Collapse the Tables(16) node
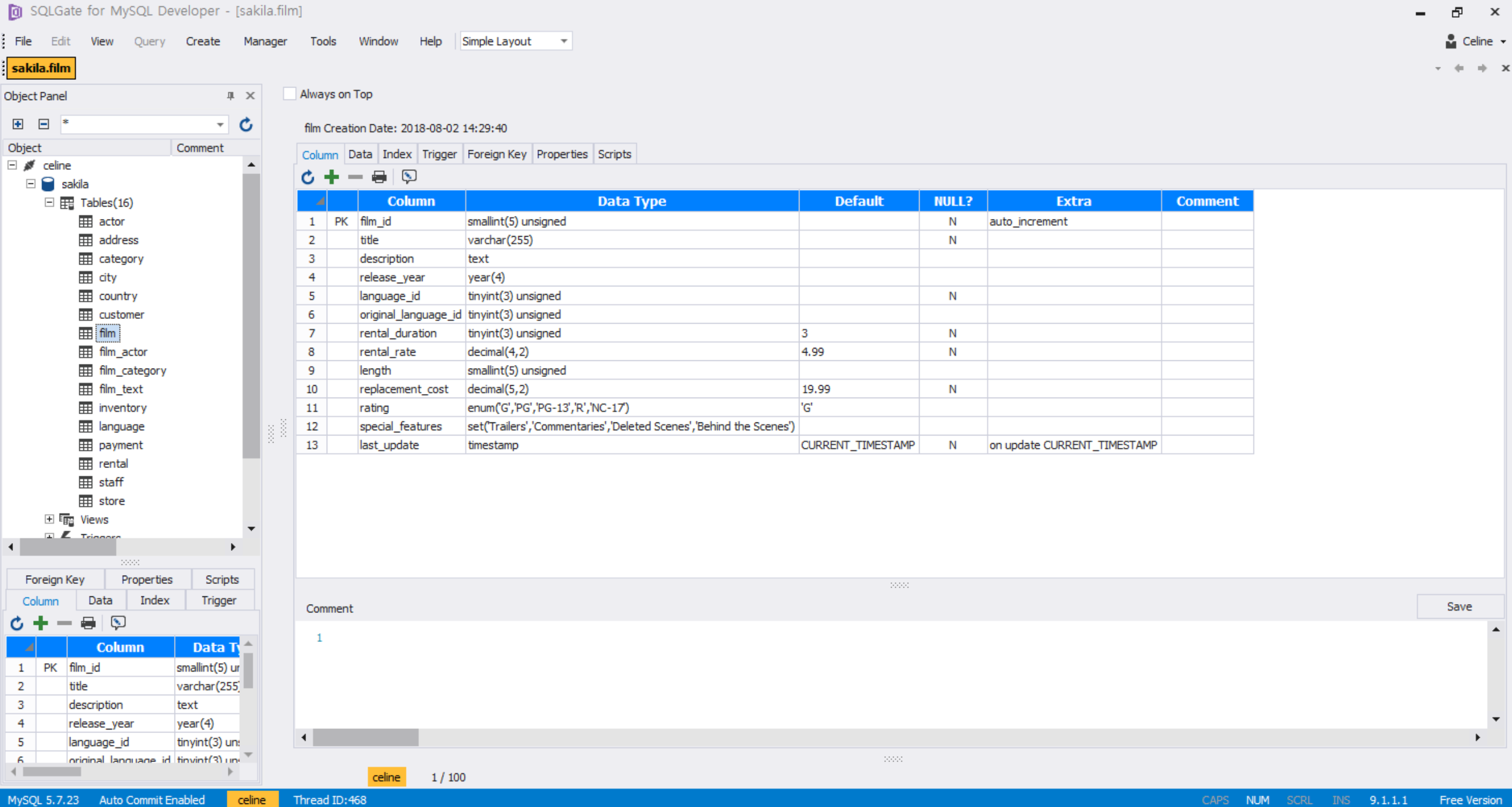Image resolution: width=1512 pixels, height=807 pixels. click(x=49, y=202)
